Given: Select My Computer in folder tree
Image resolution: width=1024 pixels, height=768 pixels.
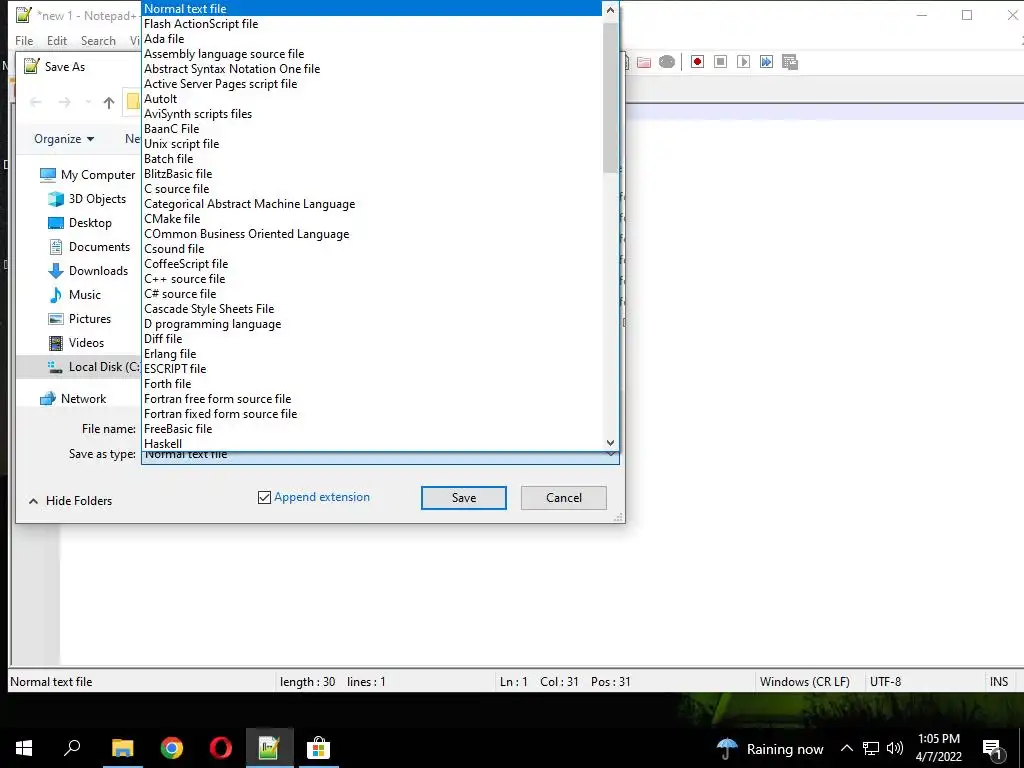Looking at the screenshot, I should (87, 175).
